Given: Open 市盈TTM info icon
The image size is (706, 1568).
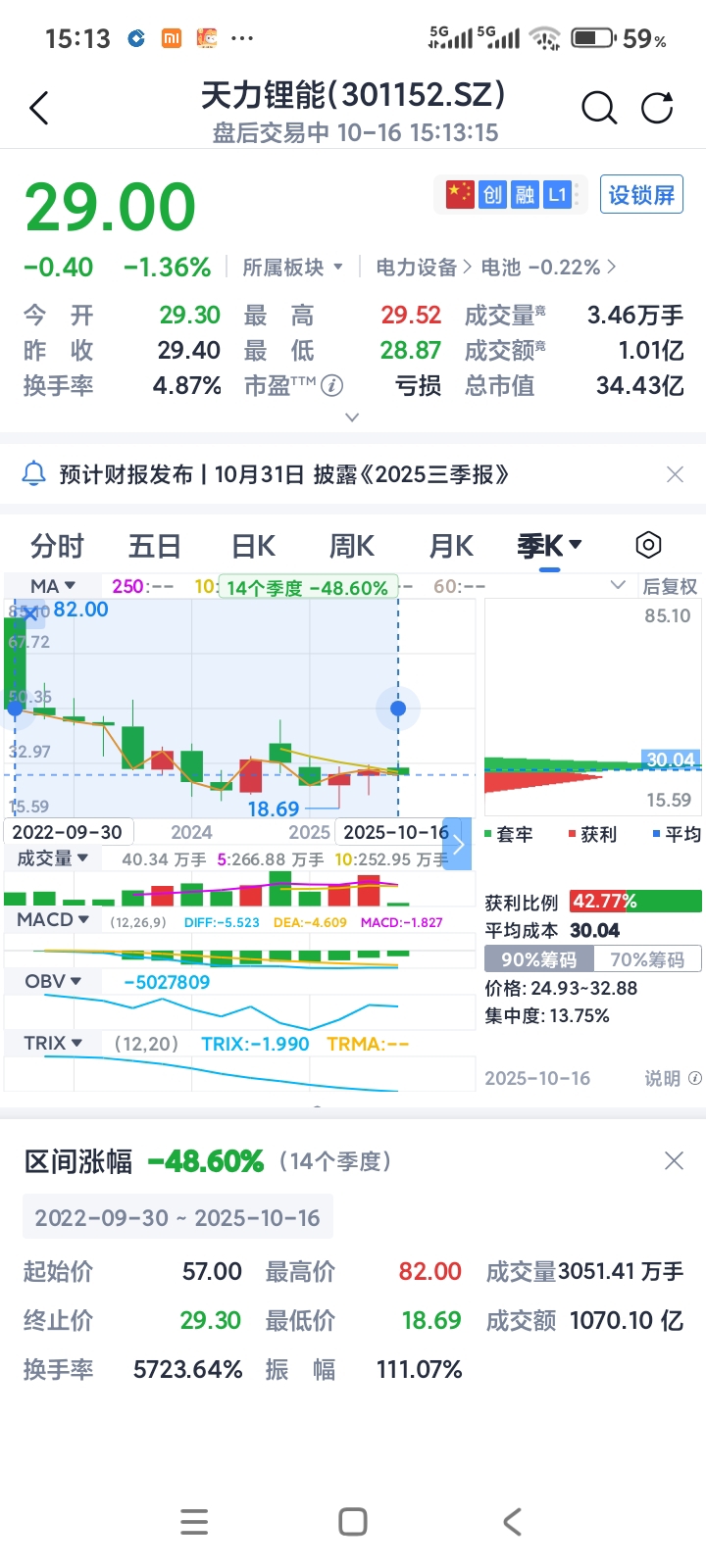Looking at the screenshot, I should pyautogui.click(x=332, y=385).
